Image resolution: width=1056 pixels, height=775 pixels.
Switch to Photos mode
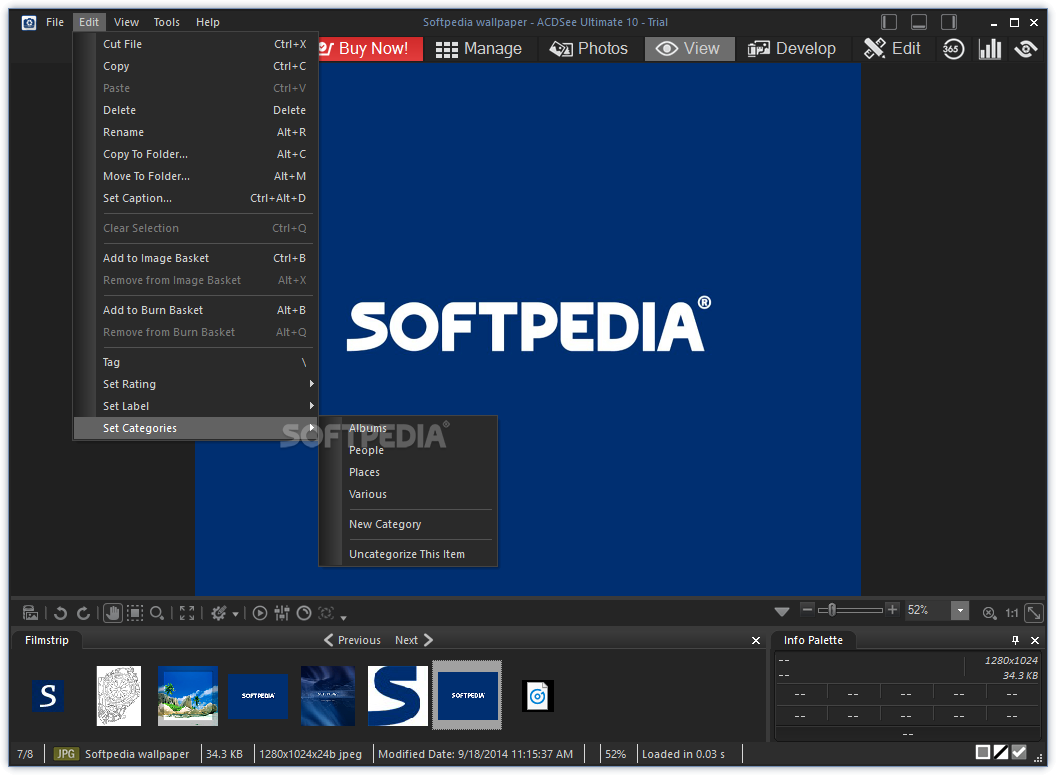(589, 49)
